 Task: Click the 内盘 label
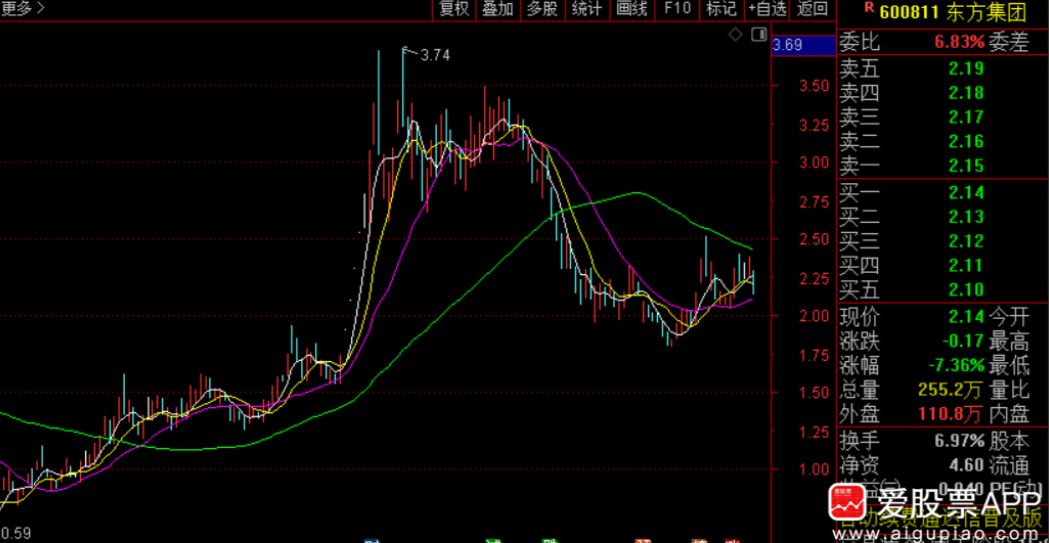(x=1009, y=415)
